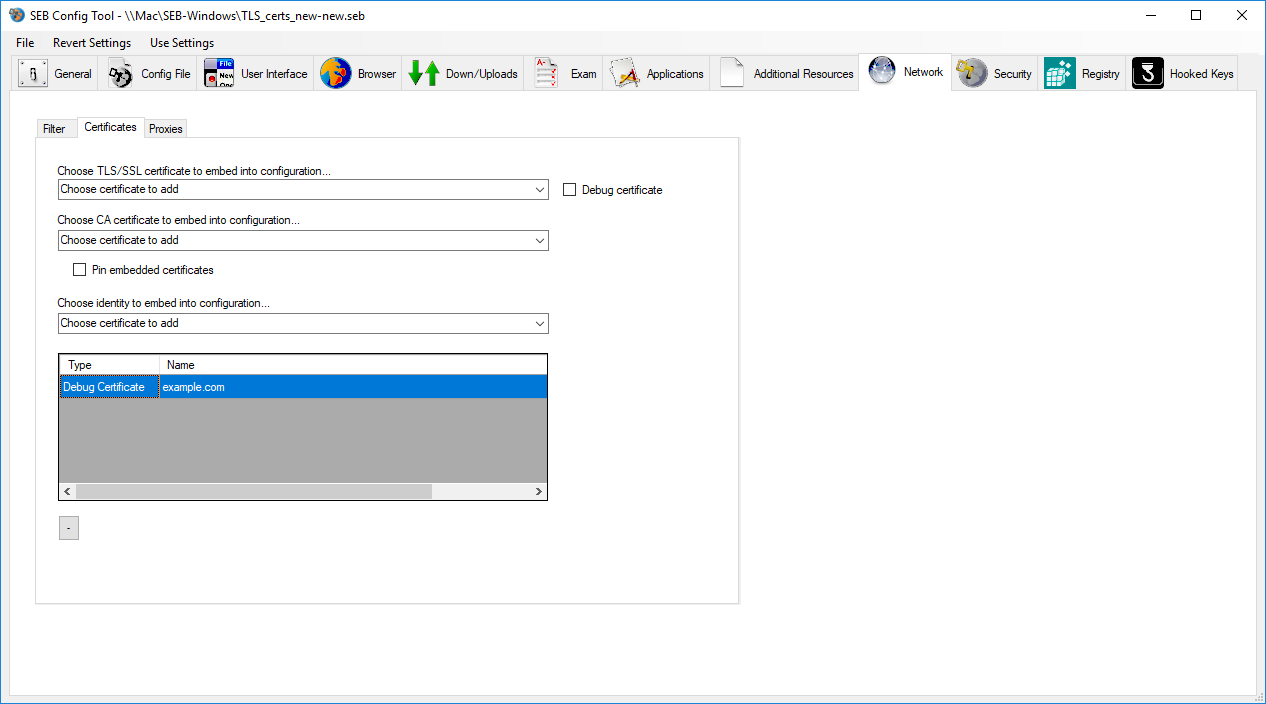1266x704 pixels.
Task: Select the Certificates sub-tab
Action: coord(110,127)
